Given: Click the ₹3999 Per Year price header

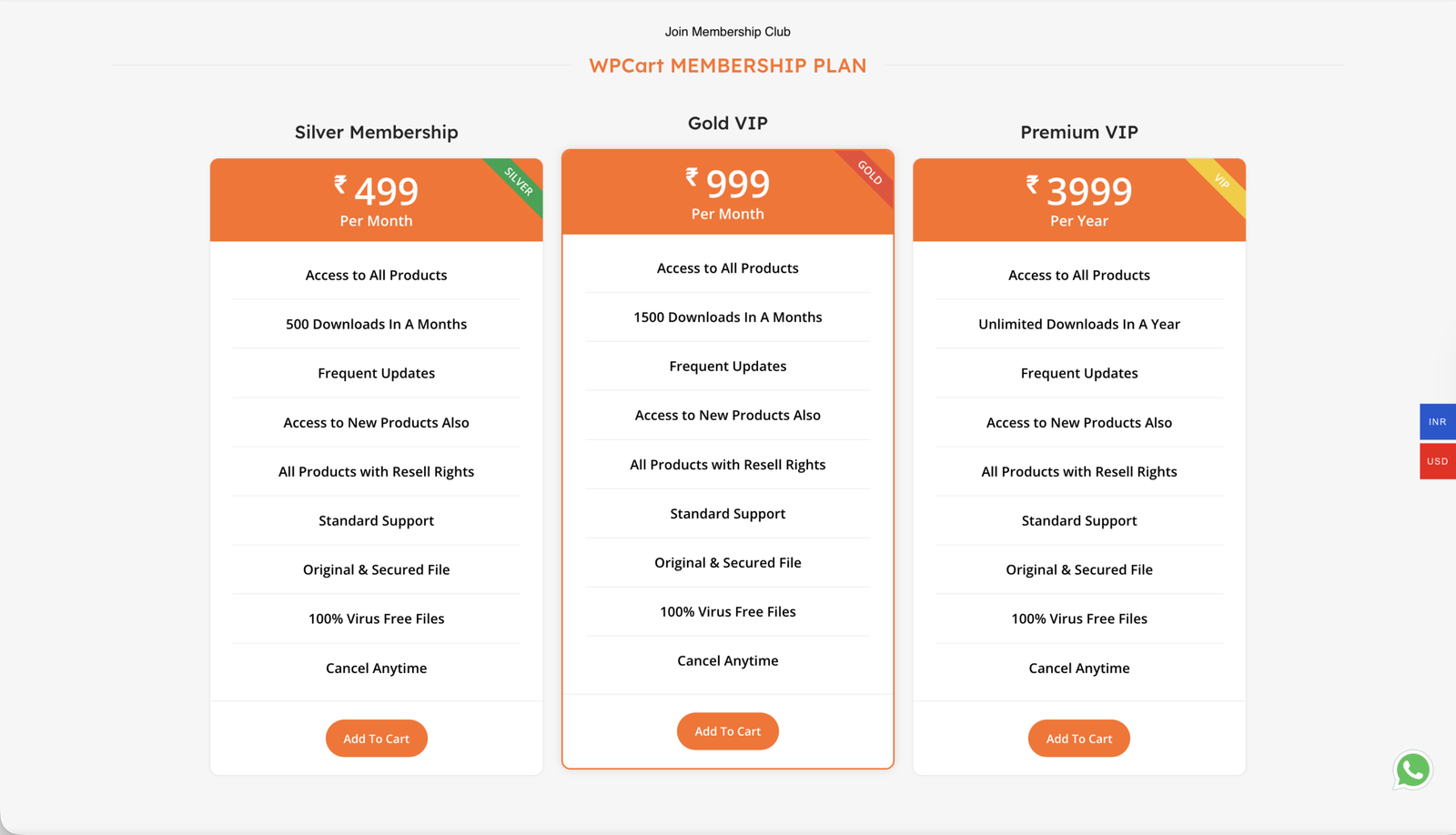Looking at the screenshot, I should point(1078,200).
